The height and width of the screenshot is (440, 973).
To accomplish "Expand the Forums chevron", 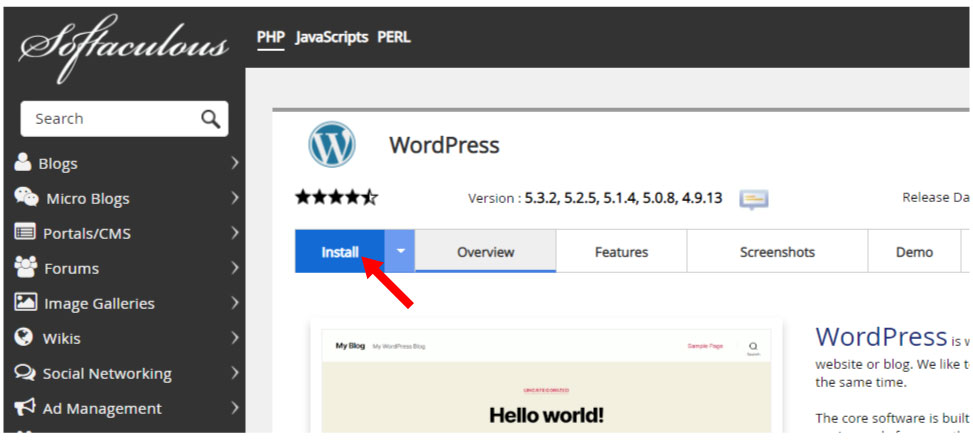I will coord(235,268).
